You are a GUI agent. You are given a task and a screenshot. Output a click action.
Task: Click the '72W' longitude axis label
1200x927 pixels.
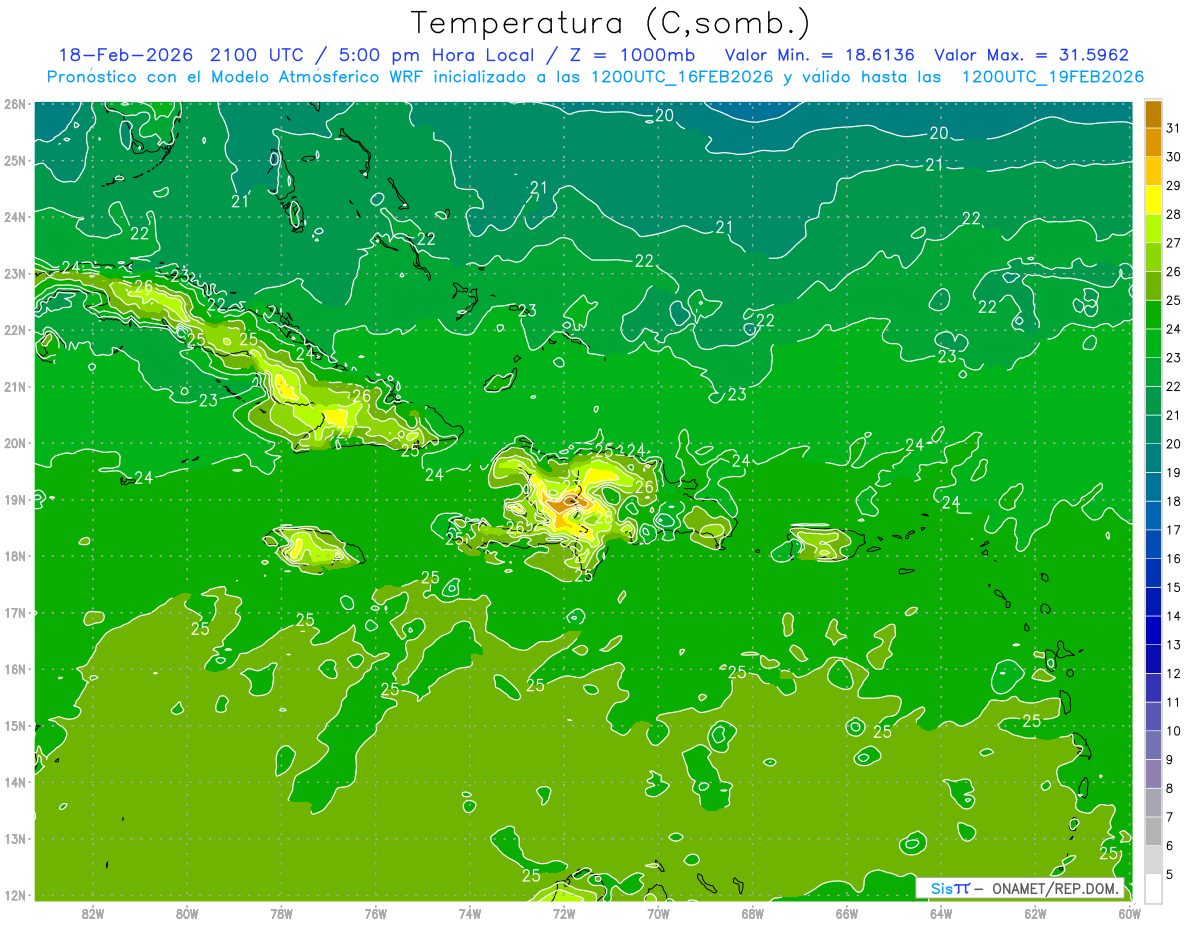pyautogui.click(x=564, y=913)
